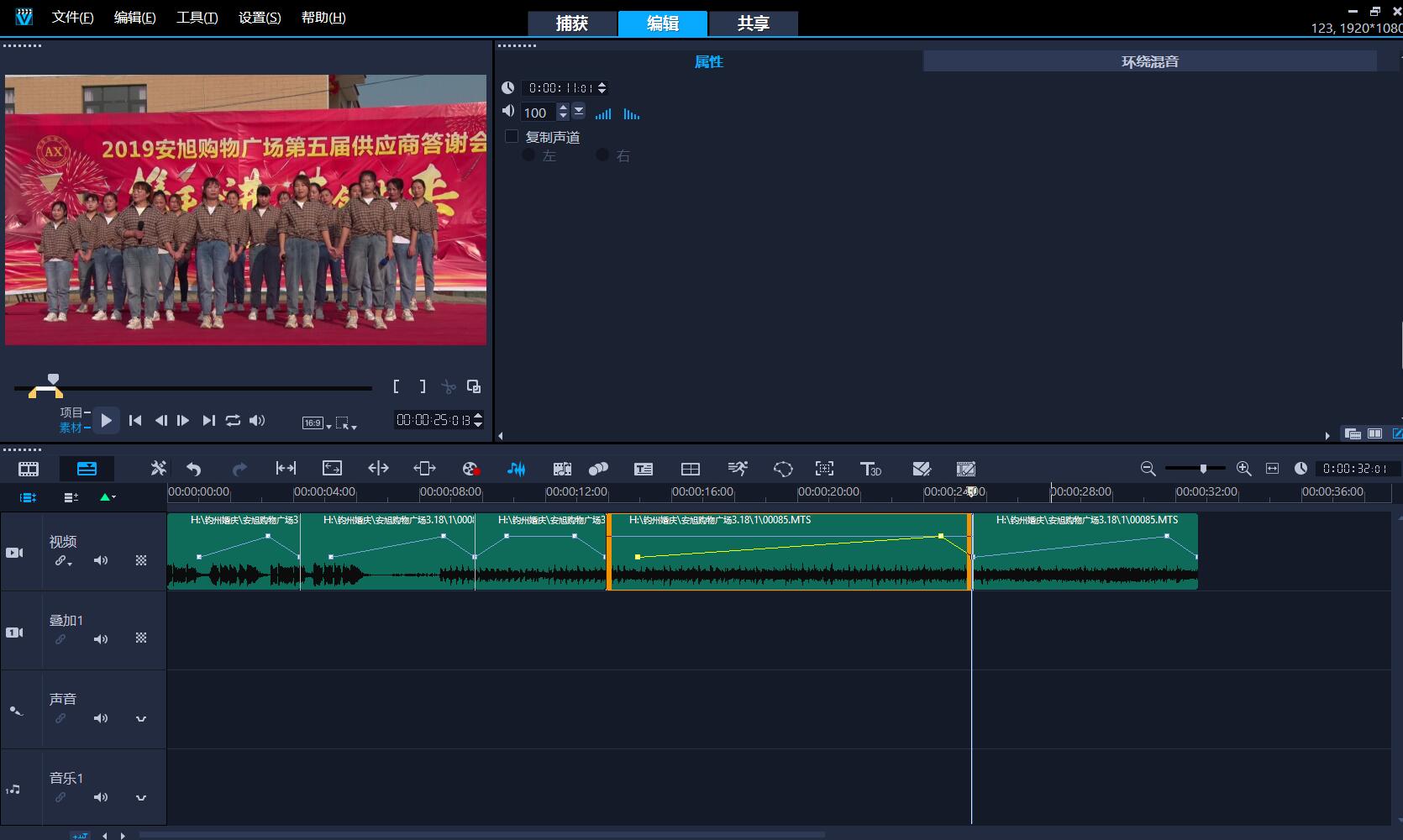Select the 右 channel radio button
Screen dimensions: 1403x840
pos(602,155)
